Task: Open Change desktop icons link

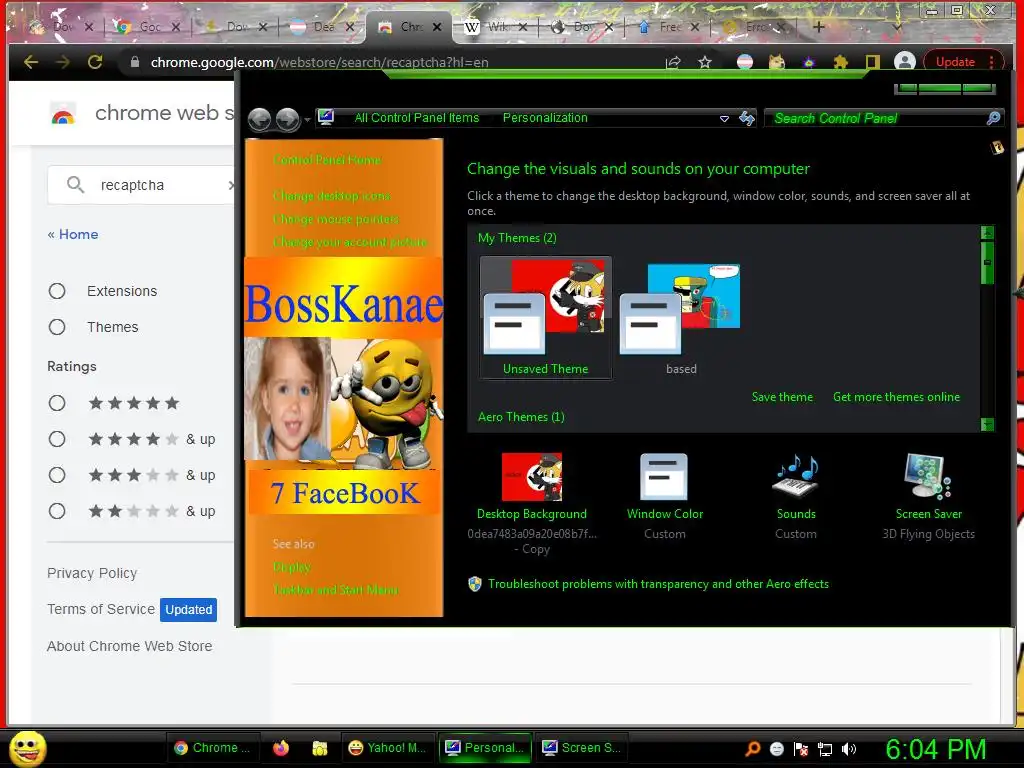Action: pyautogui.click(x=332, y=196)
